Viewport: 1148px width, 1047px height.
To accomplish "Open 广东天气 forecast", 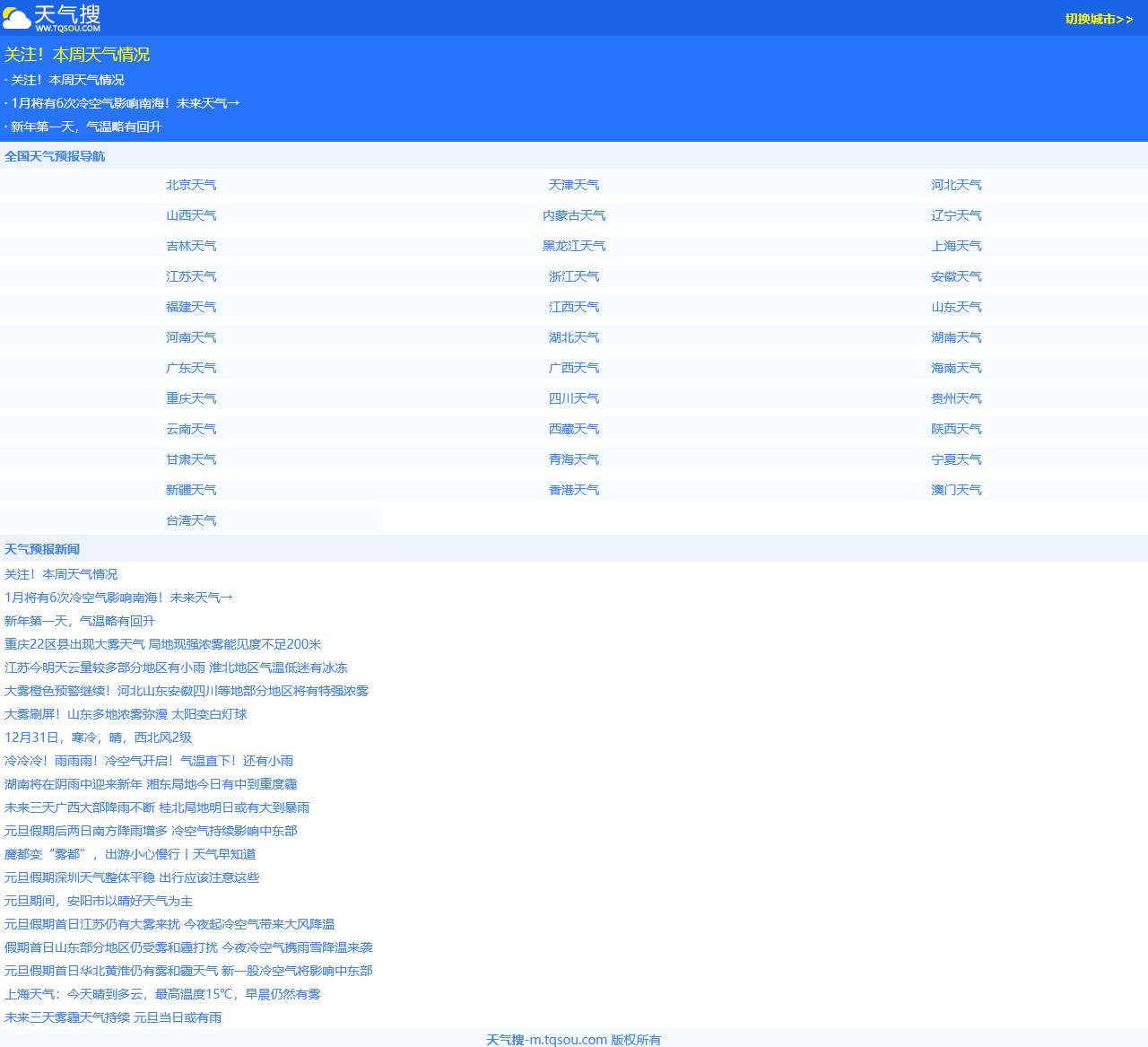I will coord(191,368).
